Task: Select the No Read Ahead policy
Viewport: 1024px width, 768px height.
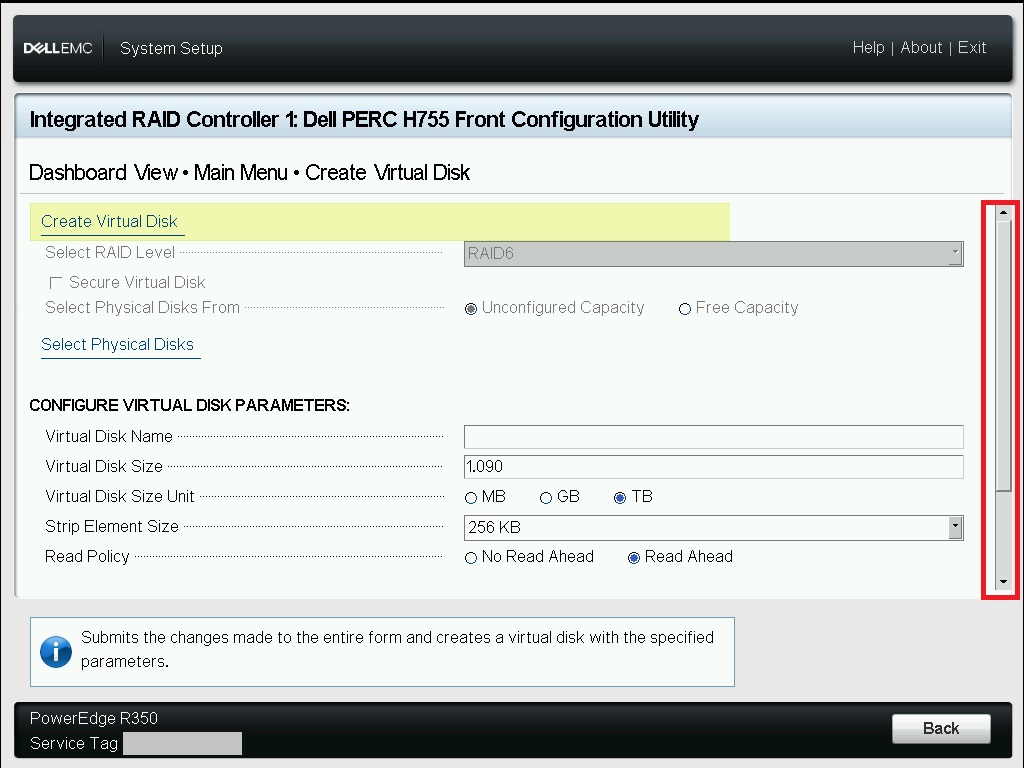Action: (471, 558)
